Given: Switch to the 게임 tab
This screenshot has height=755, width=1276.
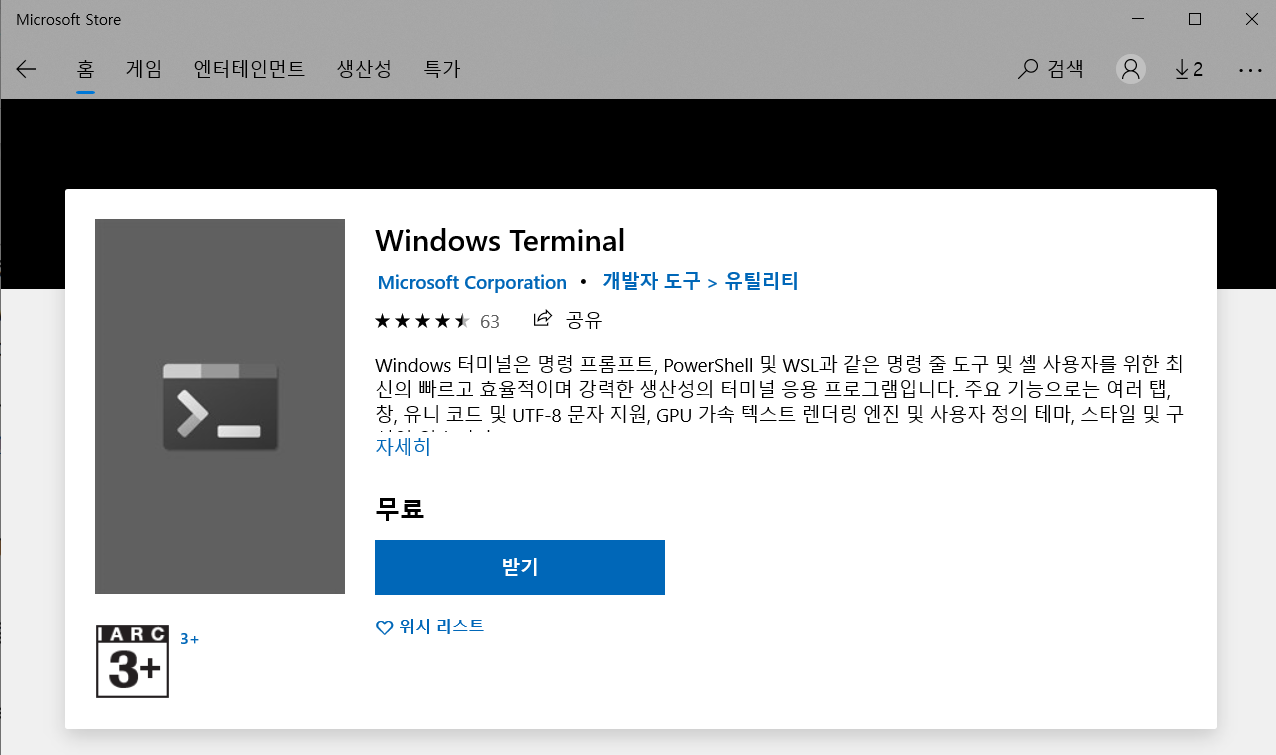Looking at the screenshot, I should [144, 69].
